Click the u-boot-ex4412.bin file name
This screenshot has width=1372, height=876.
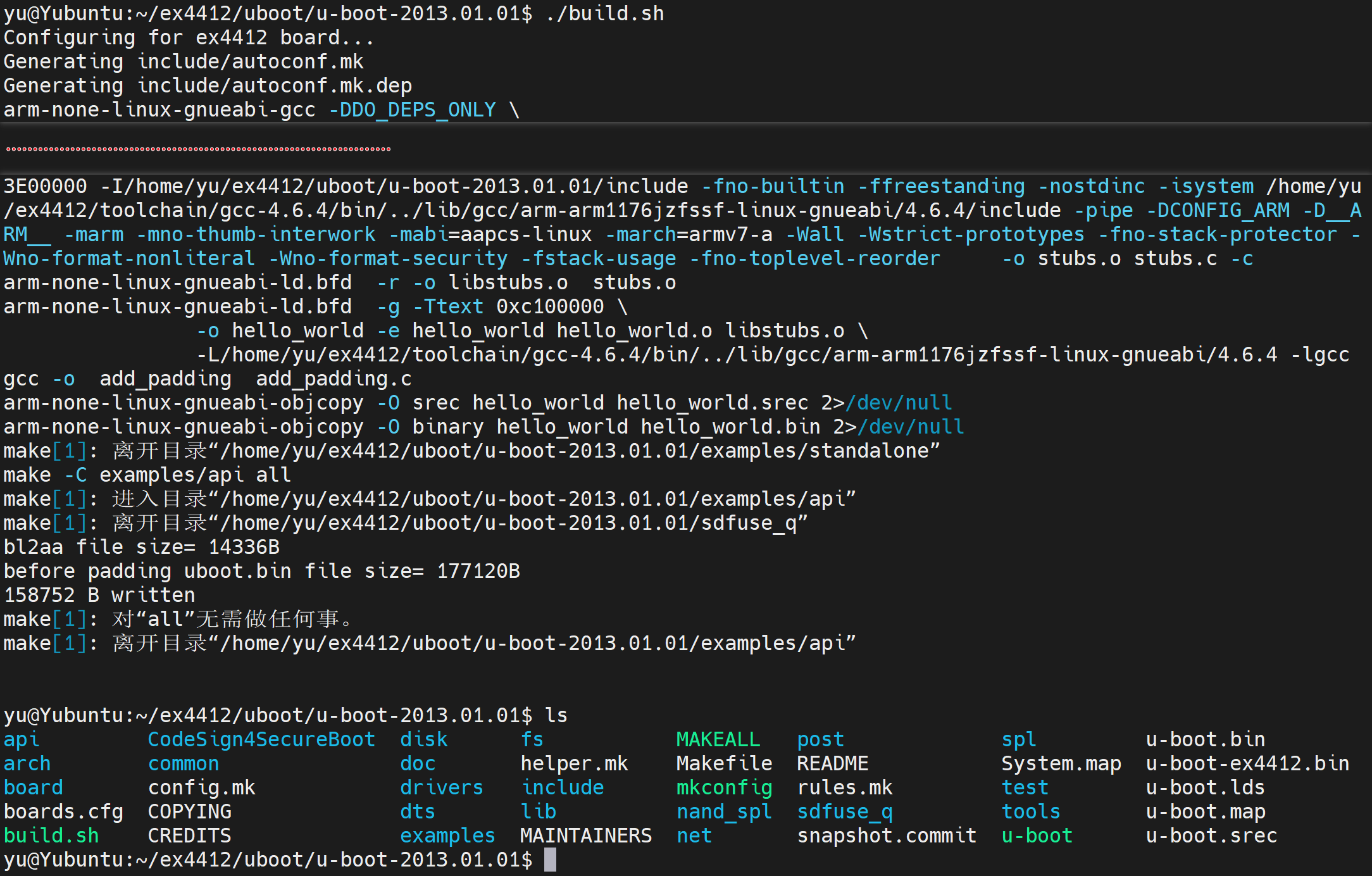click(1247, 763)
